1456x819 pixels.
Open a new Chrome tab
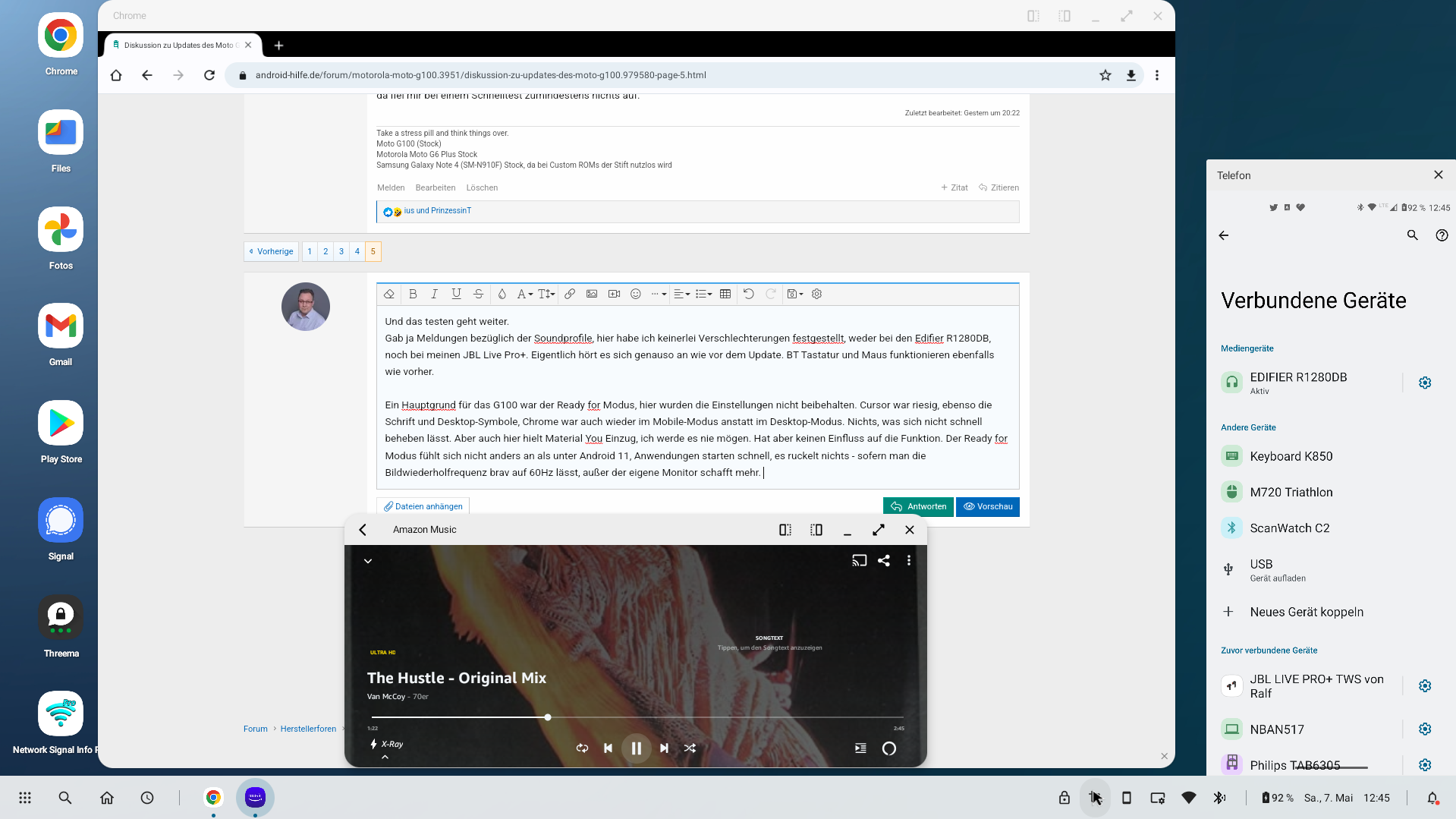[278, 46]
